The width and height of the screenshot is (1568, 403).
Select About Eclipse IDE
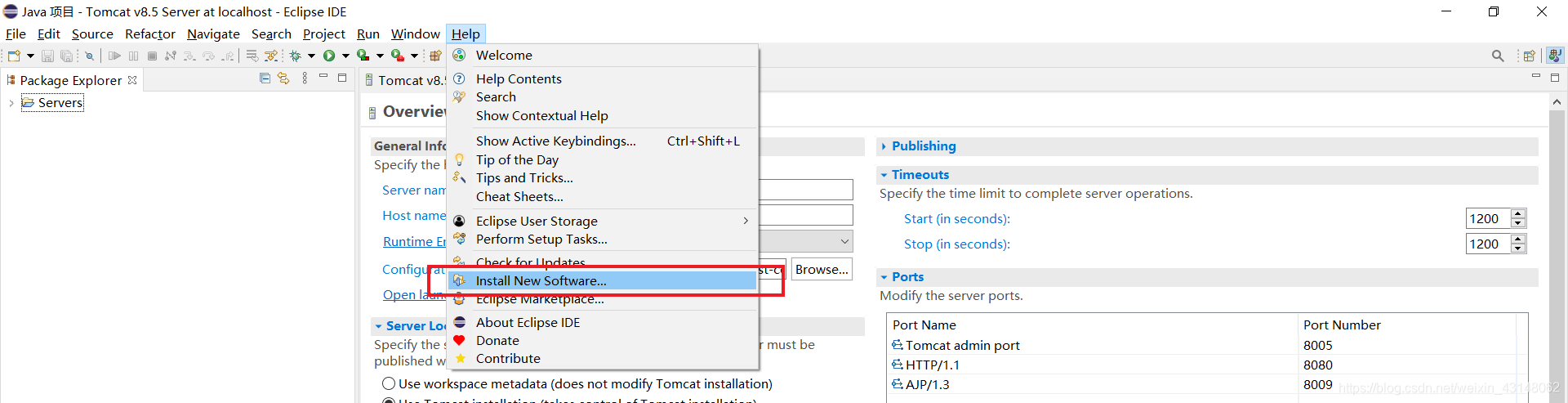click(602, 322)
